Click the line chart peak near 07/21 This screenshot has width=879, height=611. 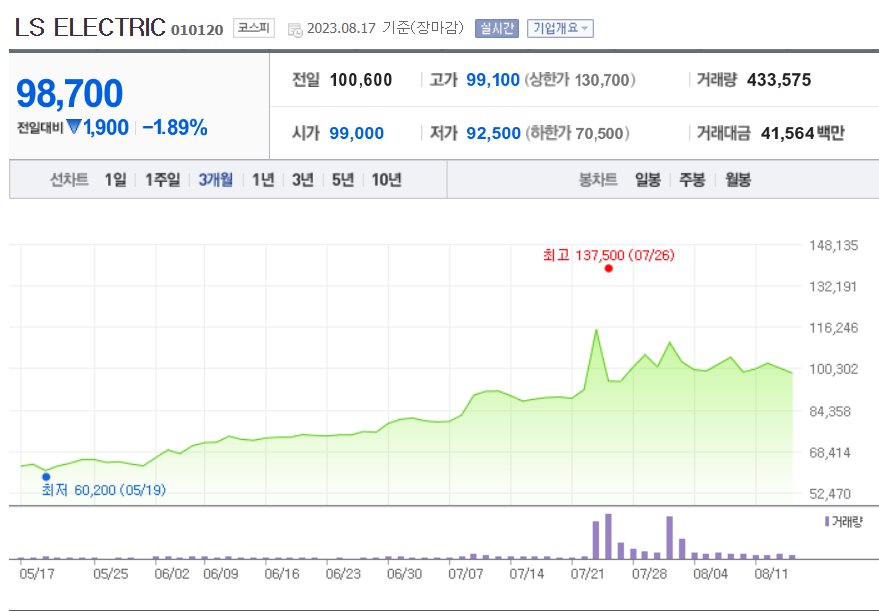pyautogui.click(x=596, y=330)
